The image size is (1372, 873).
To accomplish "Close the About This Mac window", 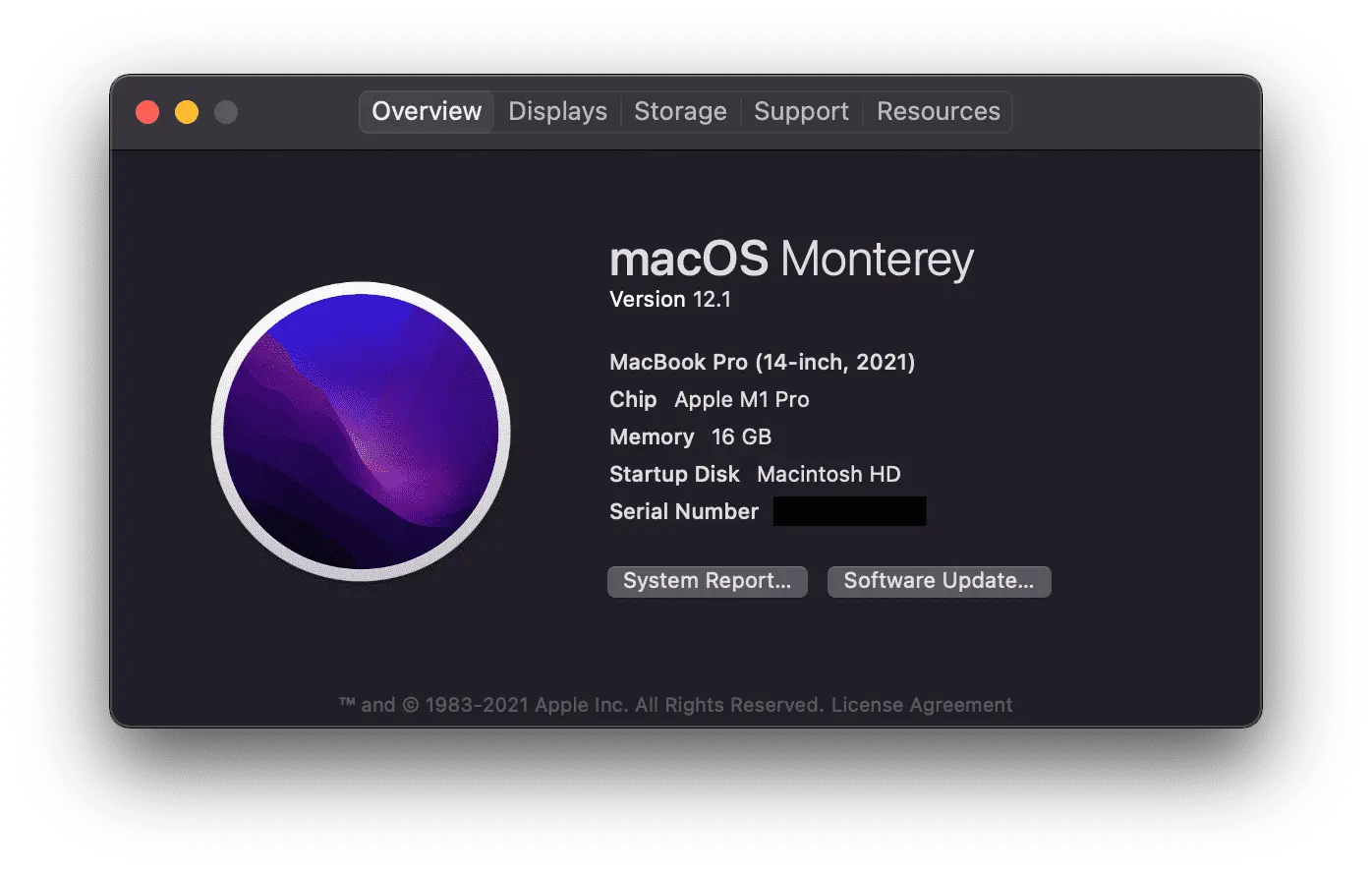I will [147, 112].
